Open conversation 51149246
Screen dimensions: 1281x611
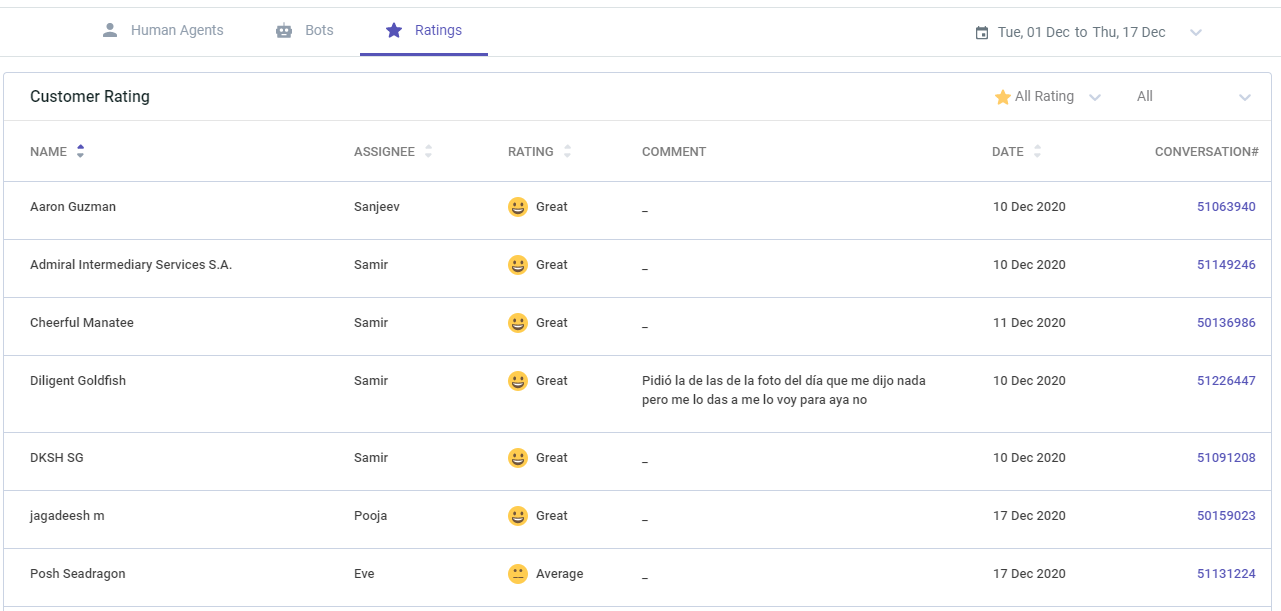click(x=1226, y=265)
